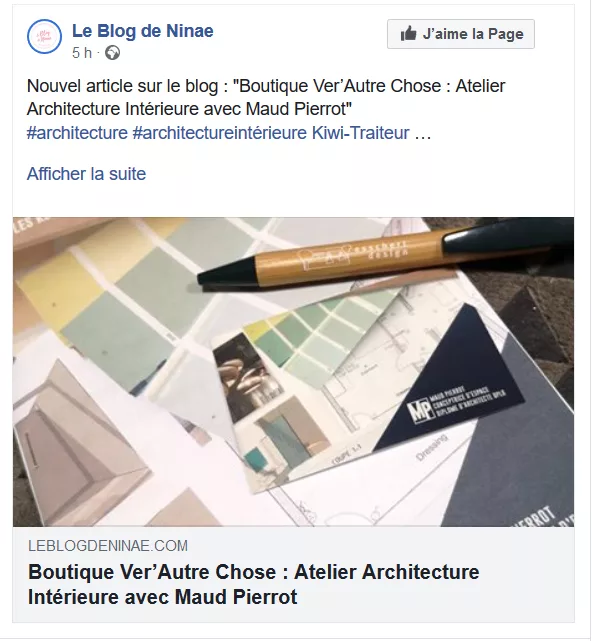Open article title Boutique Ver'Autre Chose headline
The height and width of the screenshot is (641, 593).
pyautogui.click(x=253, y=585)
